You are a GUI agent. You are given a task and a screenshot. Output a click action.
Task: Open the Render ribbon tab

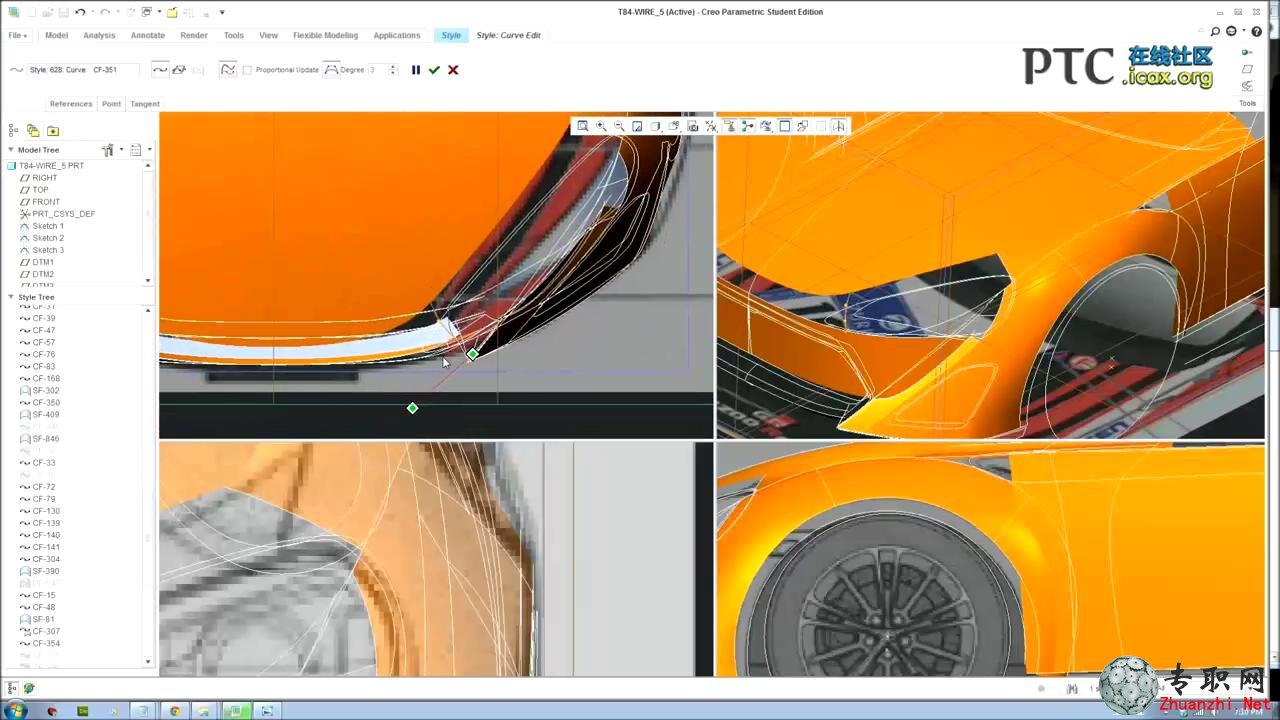(x=194, y=35)
